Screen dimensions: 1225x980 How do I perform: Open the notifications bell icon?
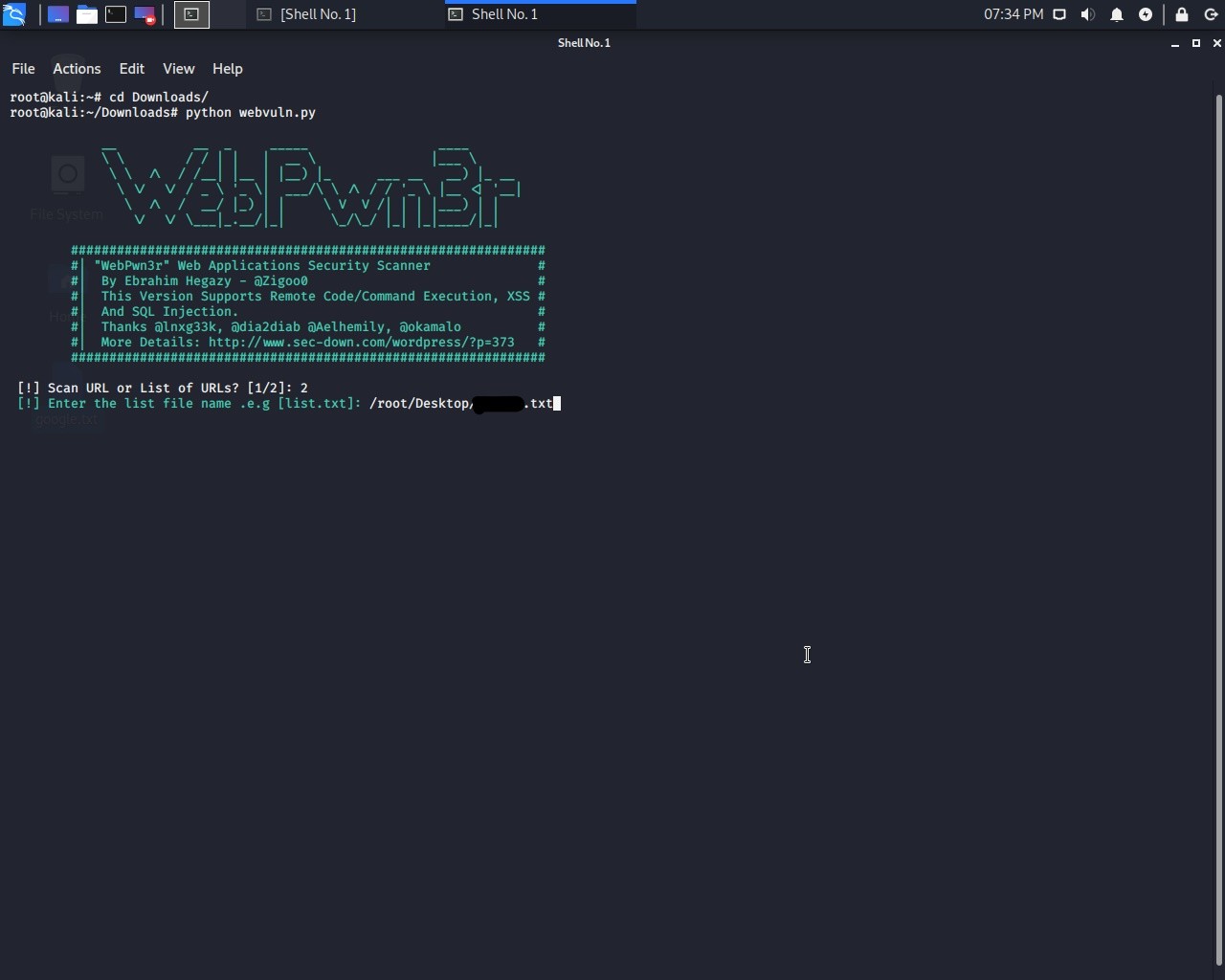(x=1117, y=14)
